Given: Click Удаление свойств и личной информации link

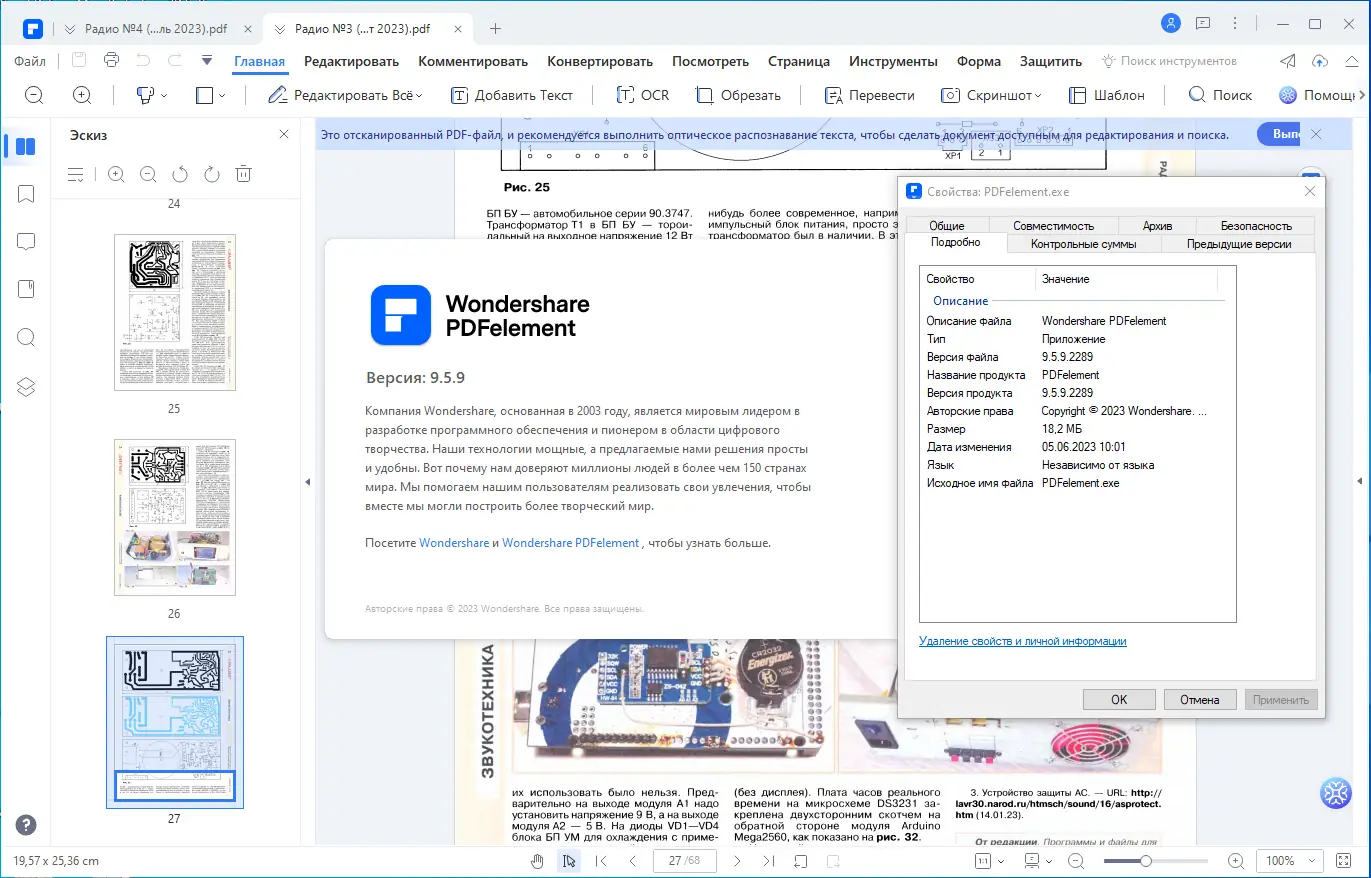Looking at the screenshot, I should [1023, 641].
